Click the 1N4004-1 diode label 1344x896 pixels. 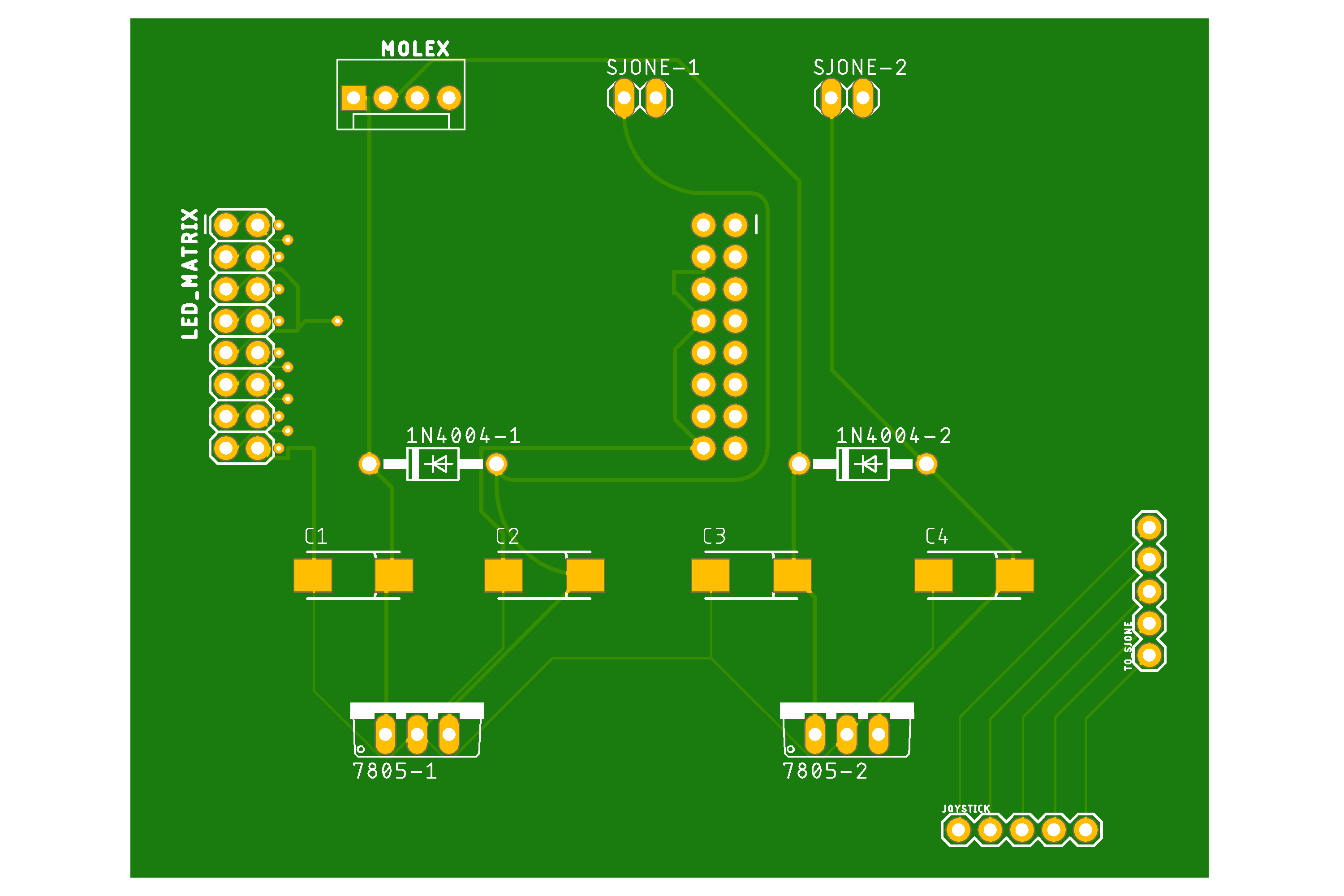[x=463, y=436]
